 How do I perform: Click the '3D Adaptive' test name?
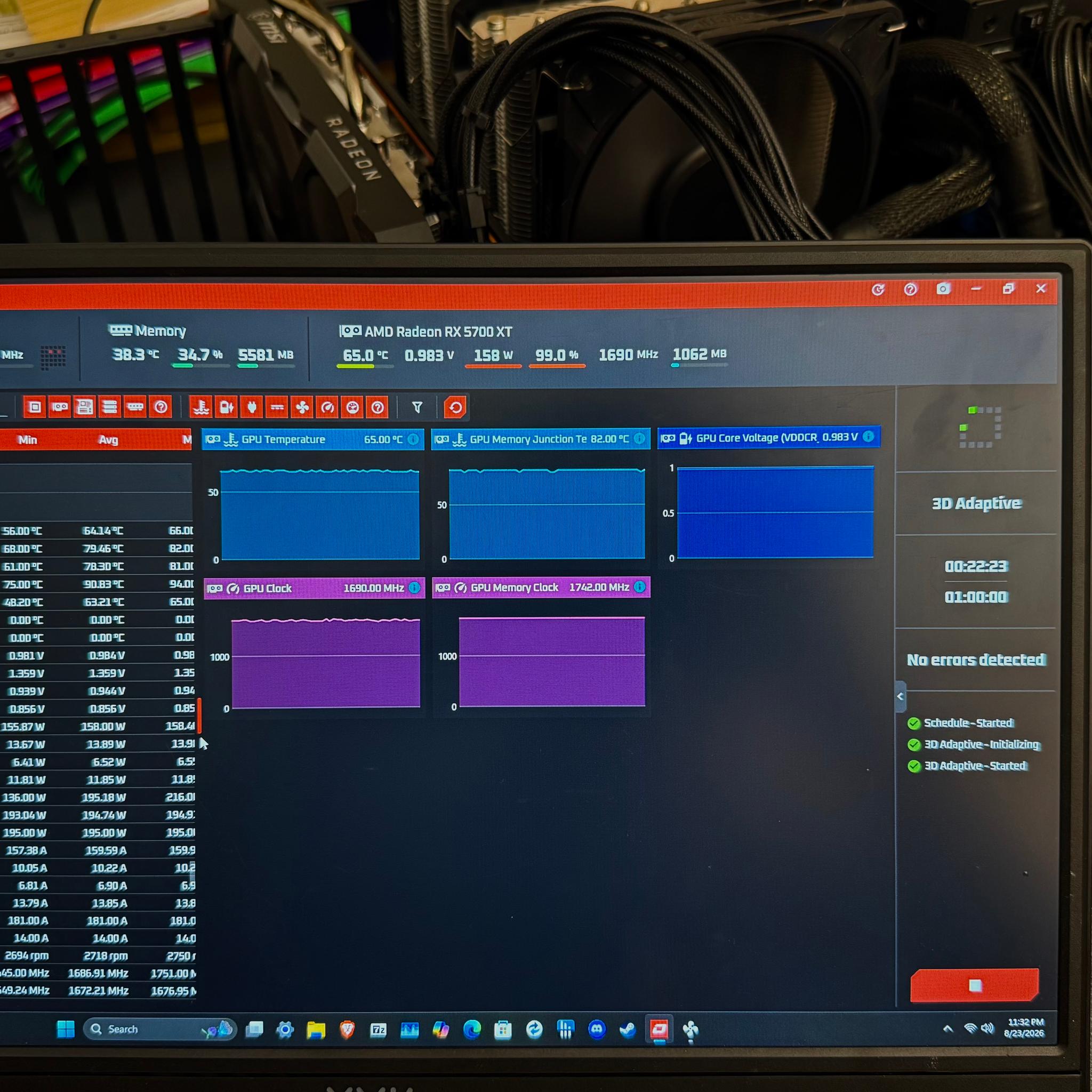point(976,503)
